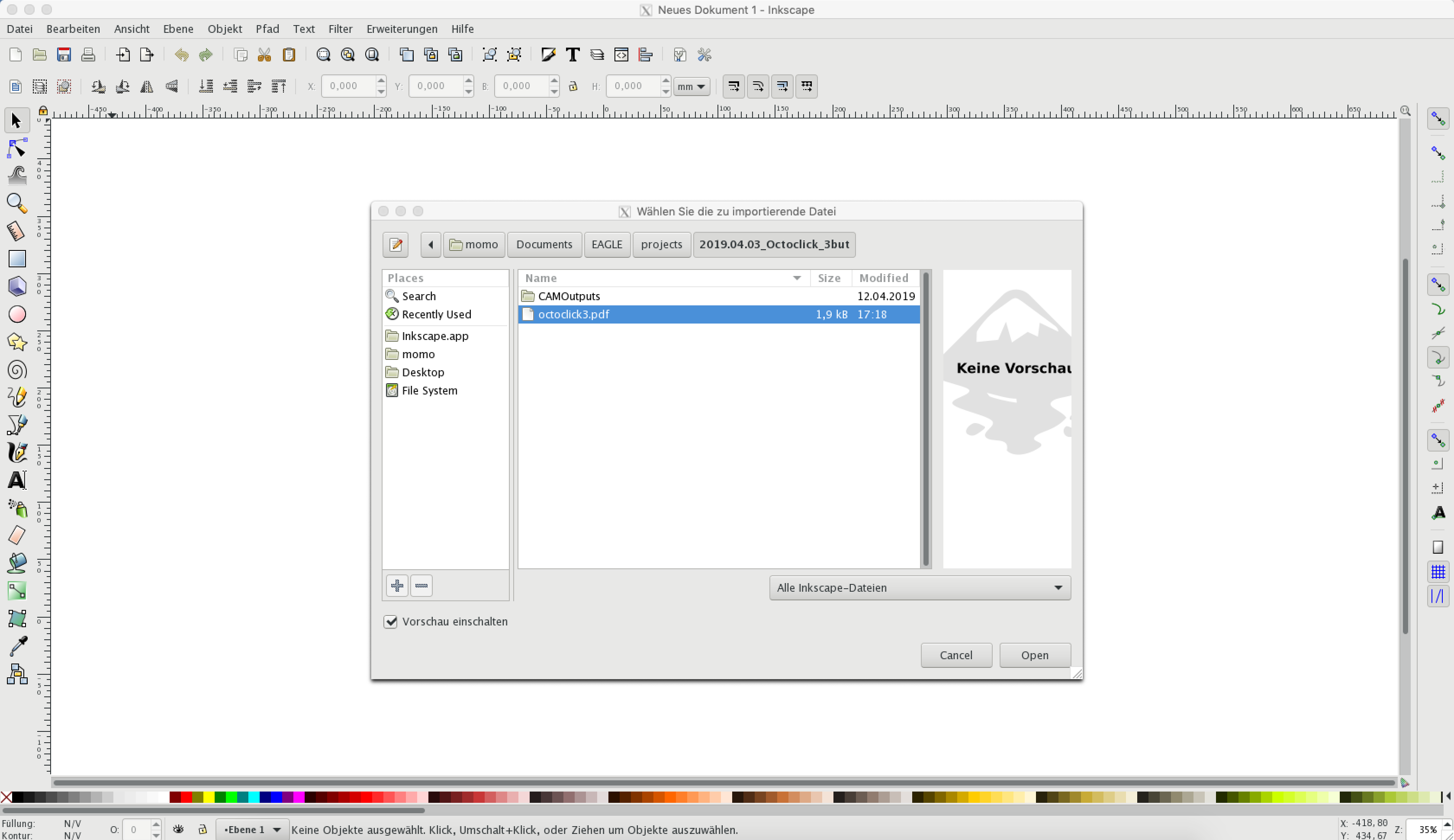The width and height of the screenshot is (1454, 840).
Task: Select the Dropper tool
Action: [17, 646]
